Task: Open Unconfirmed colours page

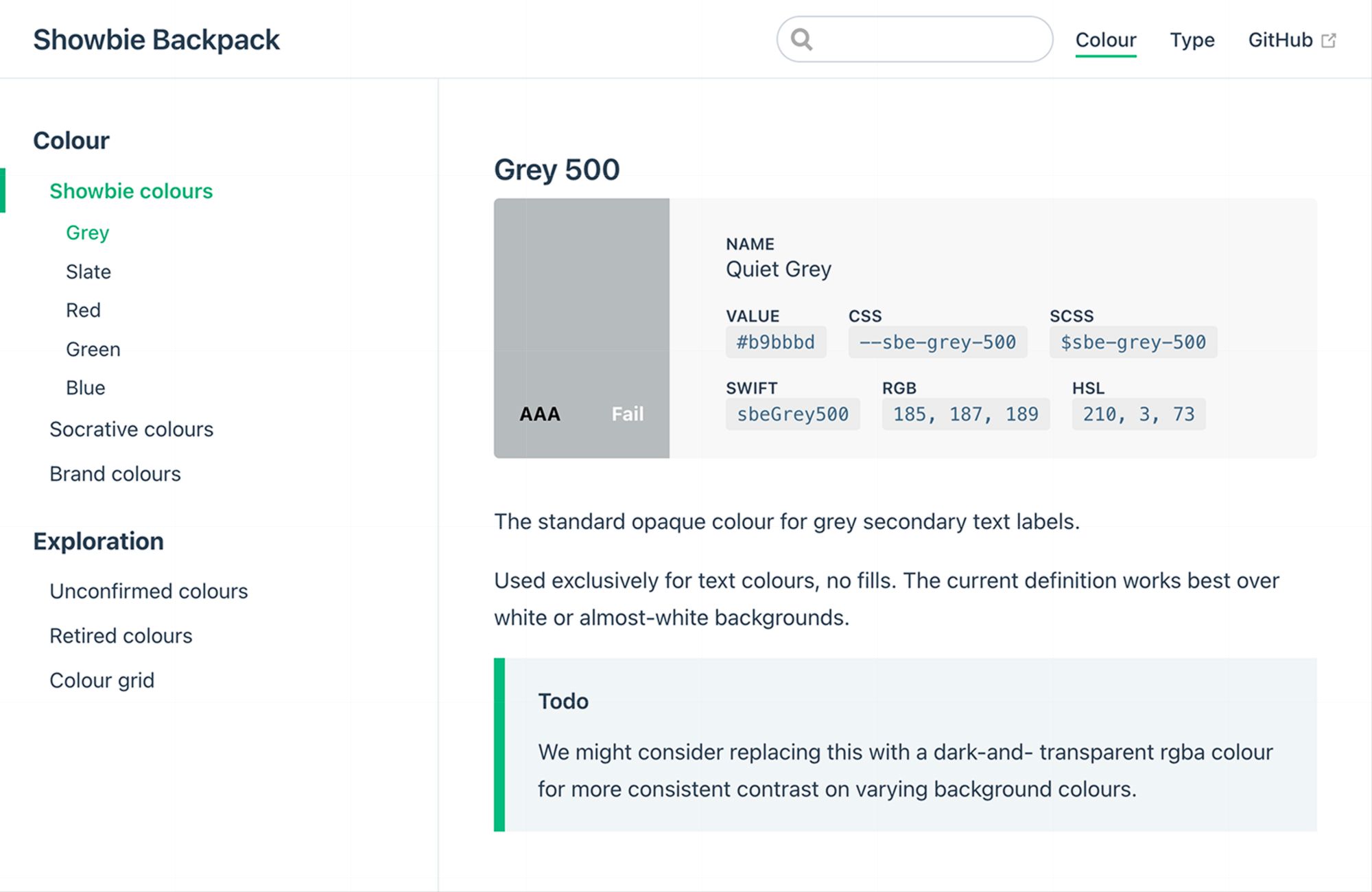Action: [x=148, y=591]
